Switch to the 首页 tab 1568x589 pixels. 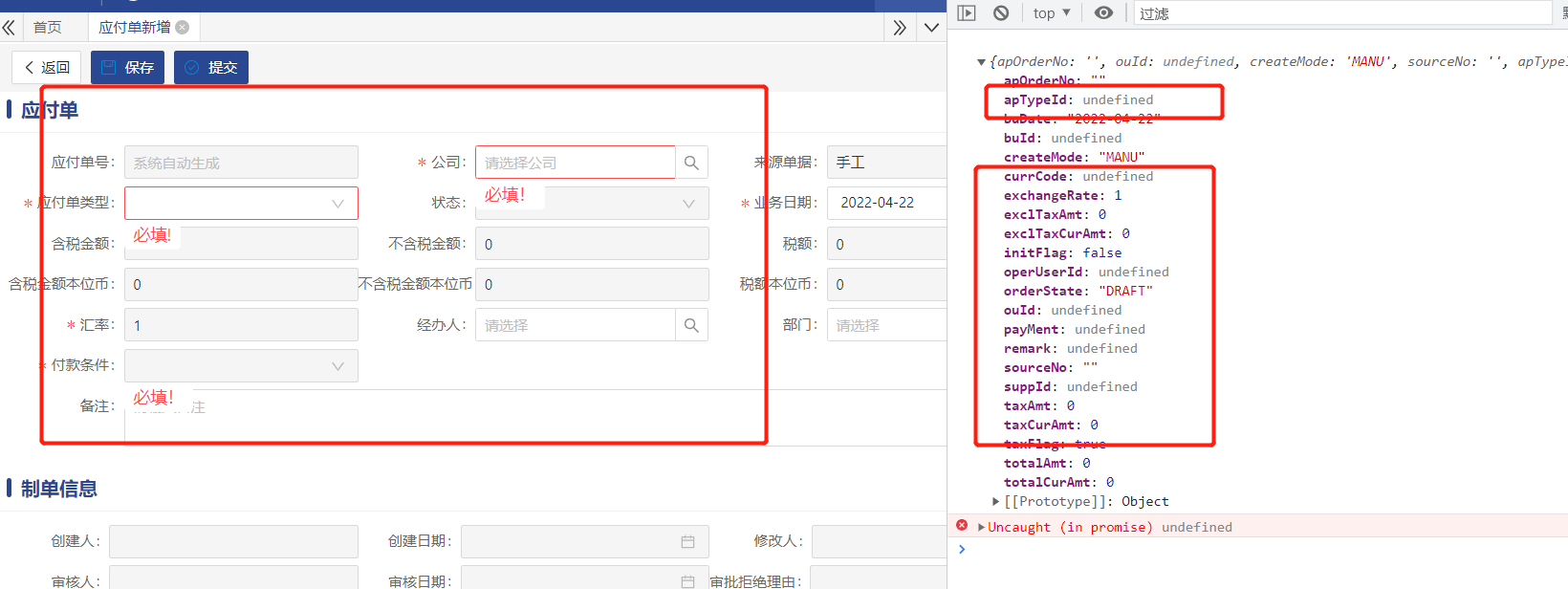point(48,28)
